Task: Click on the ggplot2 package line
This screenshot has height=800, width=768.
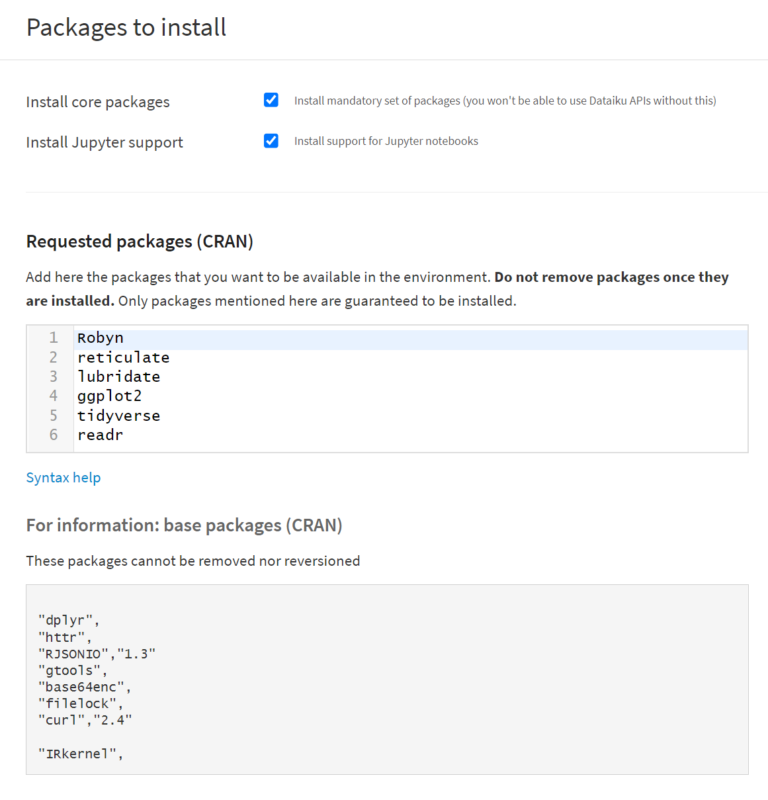Action: [109, 396]
